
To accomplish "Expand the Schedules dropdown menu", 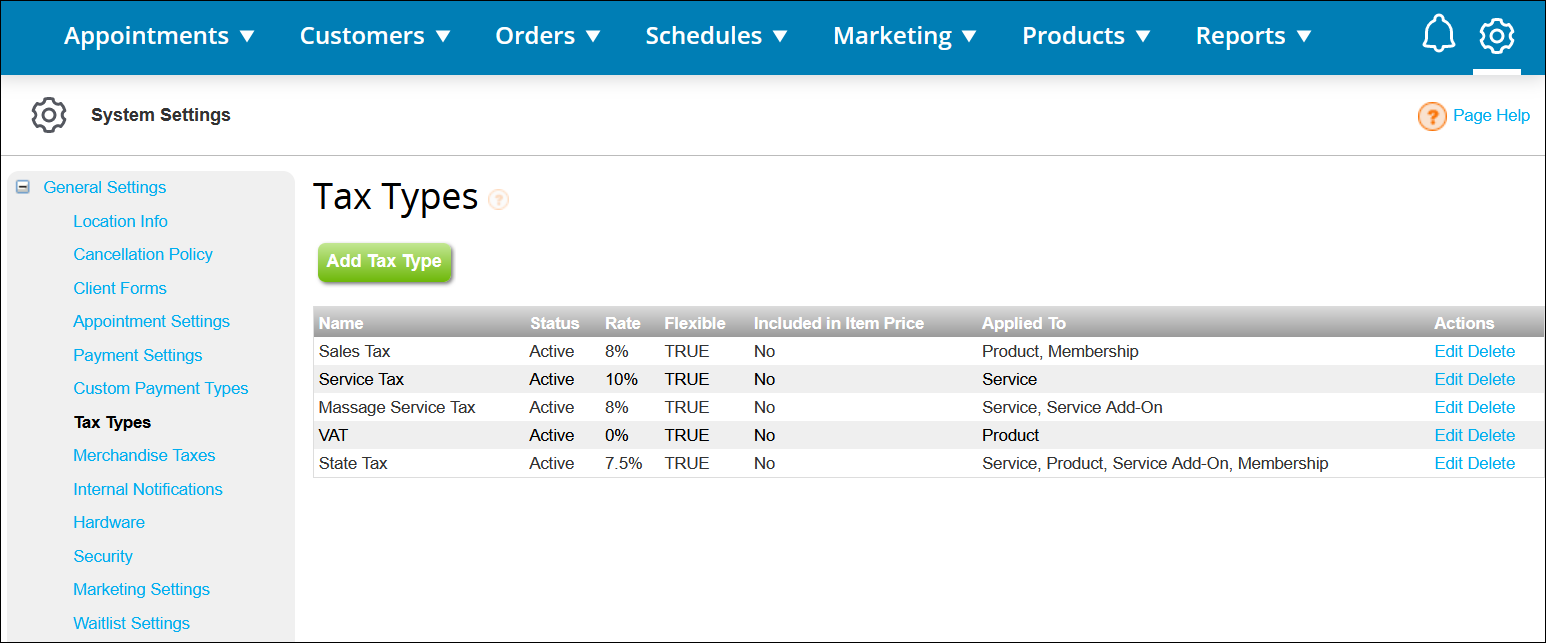I will click(x=717, y=36).
